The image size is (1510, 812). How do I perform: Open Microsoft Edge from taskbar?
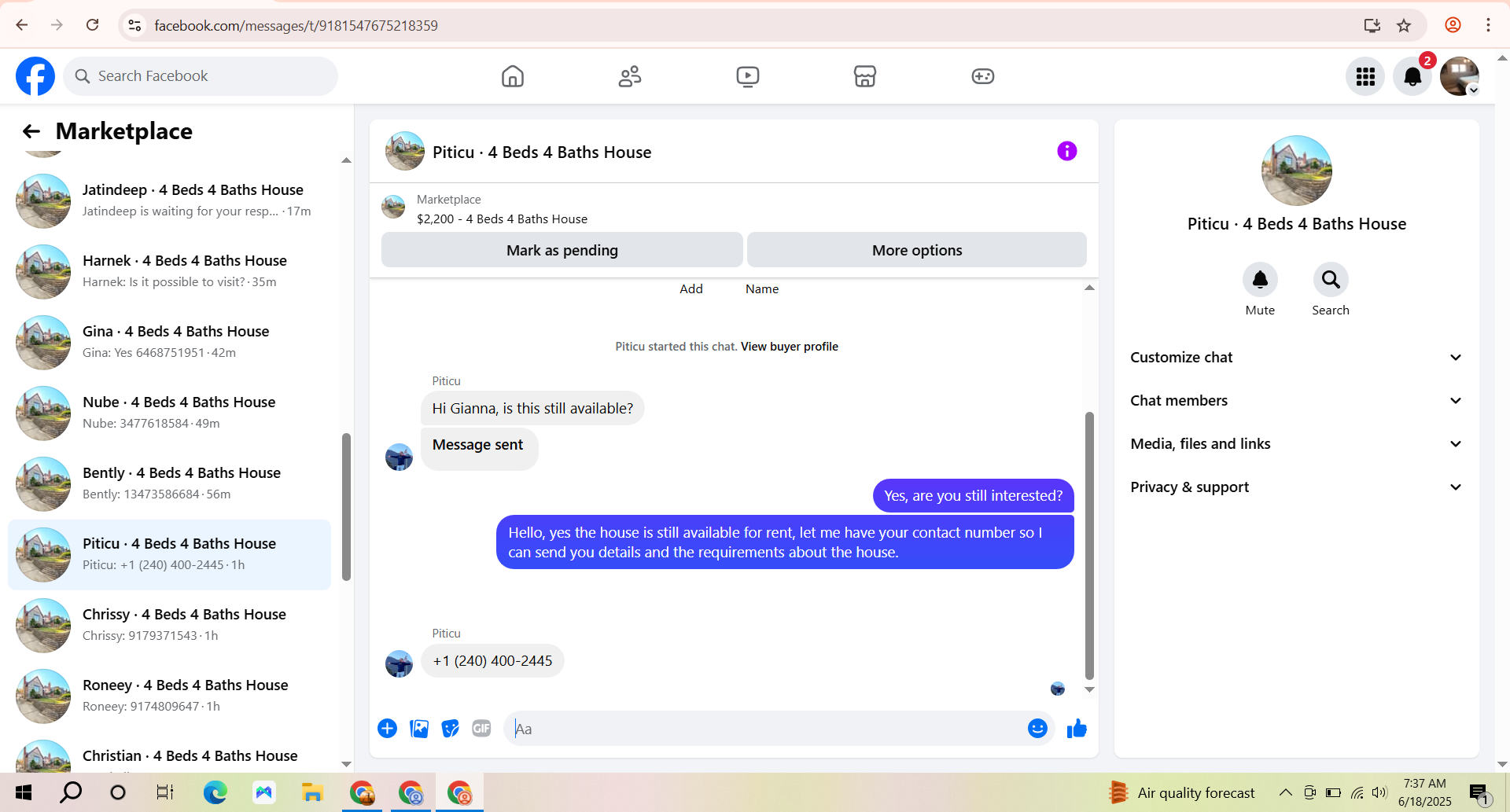pyautogui.click(x=215, y=792)
